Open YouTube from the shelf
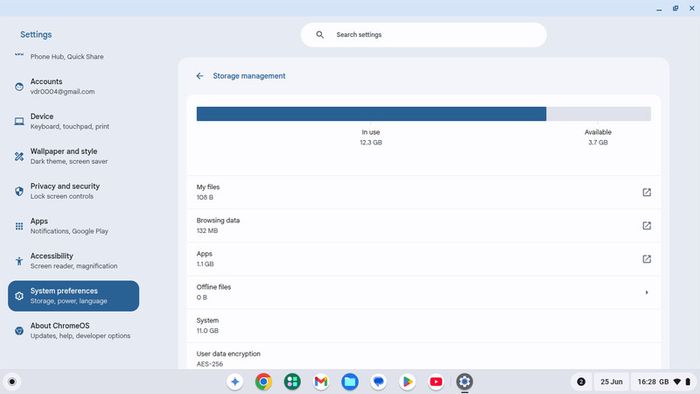 point(436,382)
